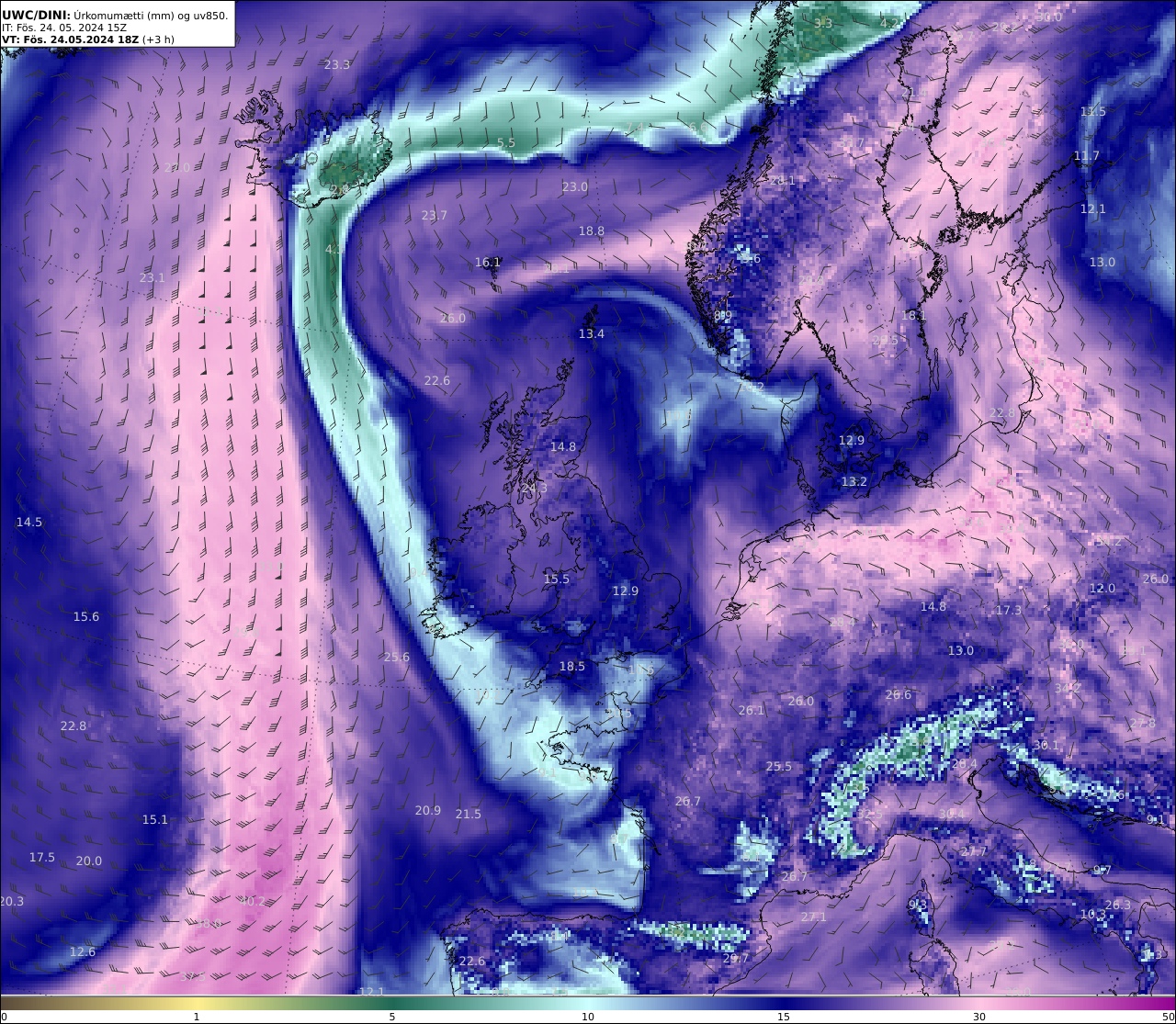The height and width of the screenshot is (1024, 1176).
Task: Select the 13.2 value near Denmark
Action: click(x=854, y=481)
